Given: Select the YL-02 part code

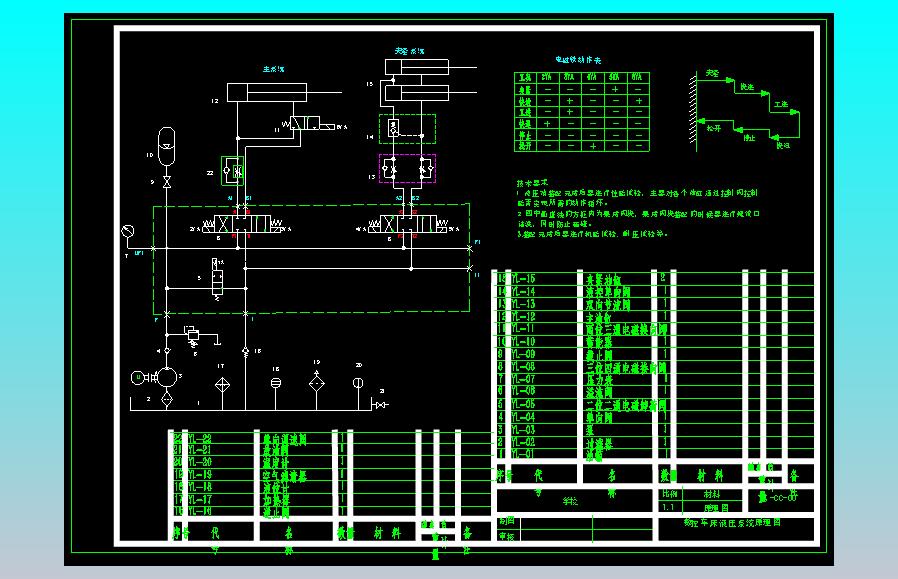Looking at the screenshot, I should (523, 442).
